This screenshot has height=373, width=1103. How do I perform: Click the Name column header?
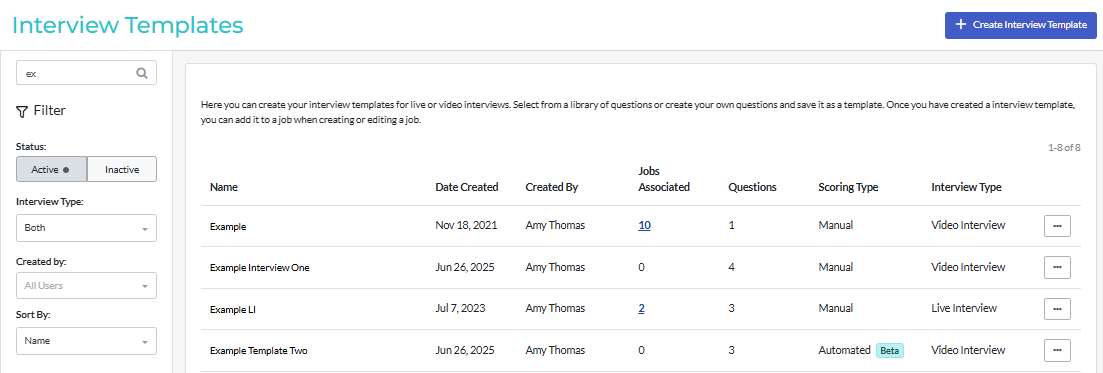[x=224, y=187]
